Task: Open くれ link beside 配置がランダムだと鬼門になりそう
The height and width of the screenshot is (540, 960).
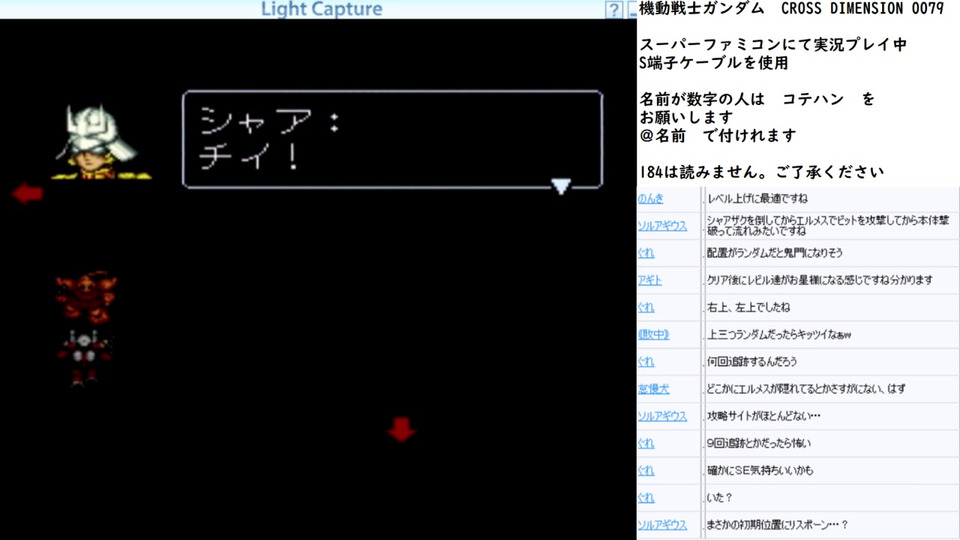Action: [646, 253]
